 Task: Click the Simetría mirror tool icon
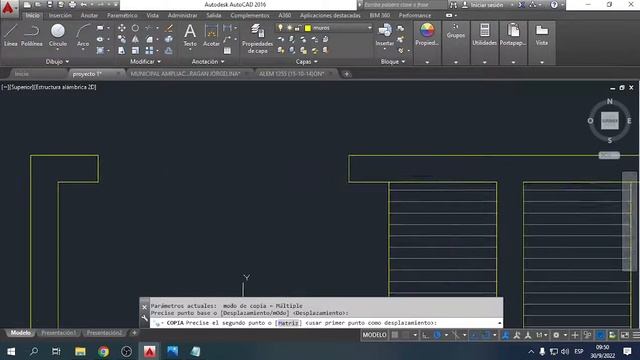point(135,39)
